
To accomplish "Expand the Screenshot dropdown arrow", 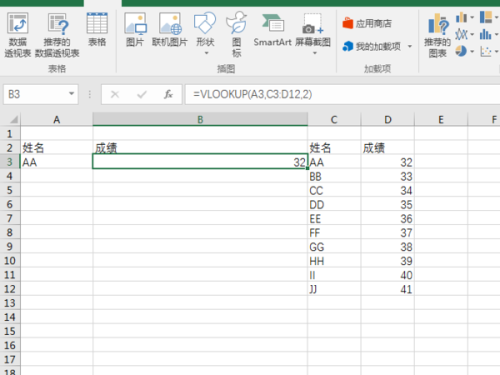I will 314,53.
